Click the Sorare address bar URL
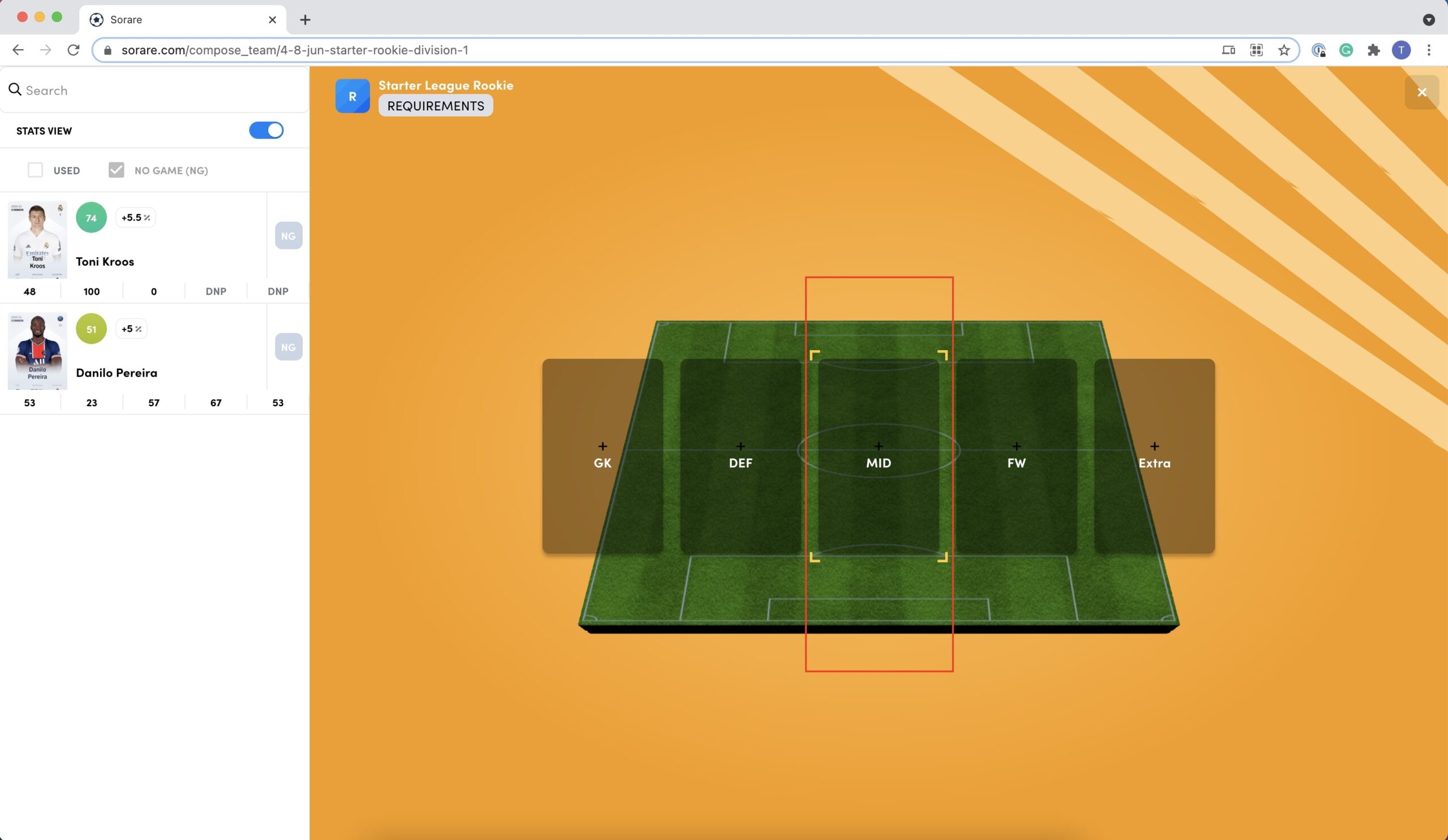The height and width of the screenshot is (840, 1448). pyautogui.click(x=295, y=49)
